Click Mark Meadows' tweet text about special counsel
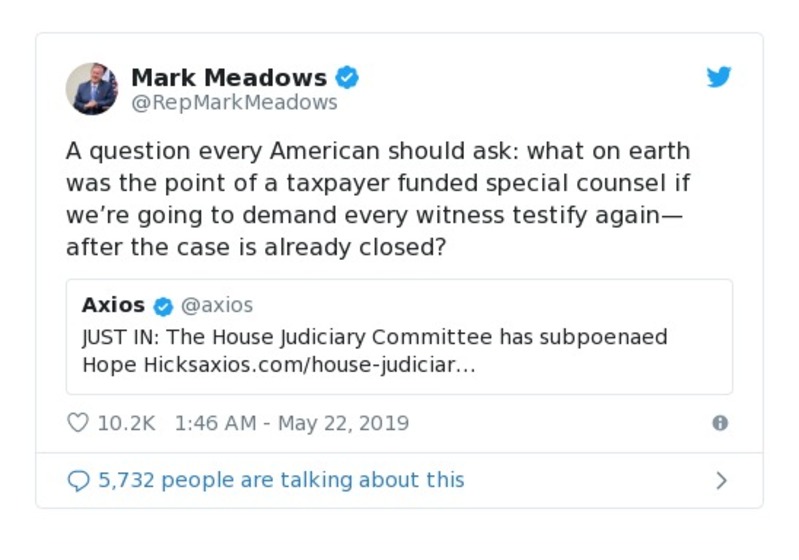The height and width of the screenshot is (560, 799). (378, 200)
